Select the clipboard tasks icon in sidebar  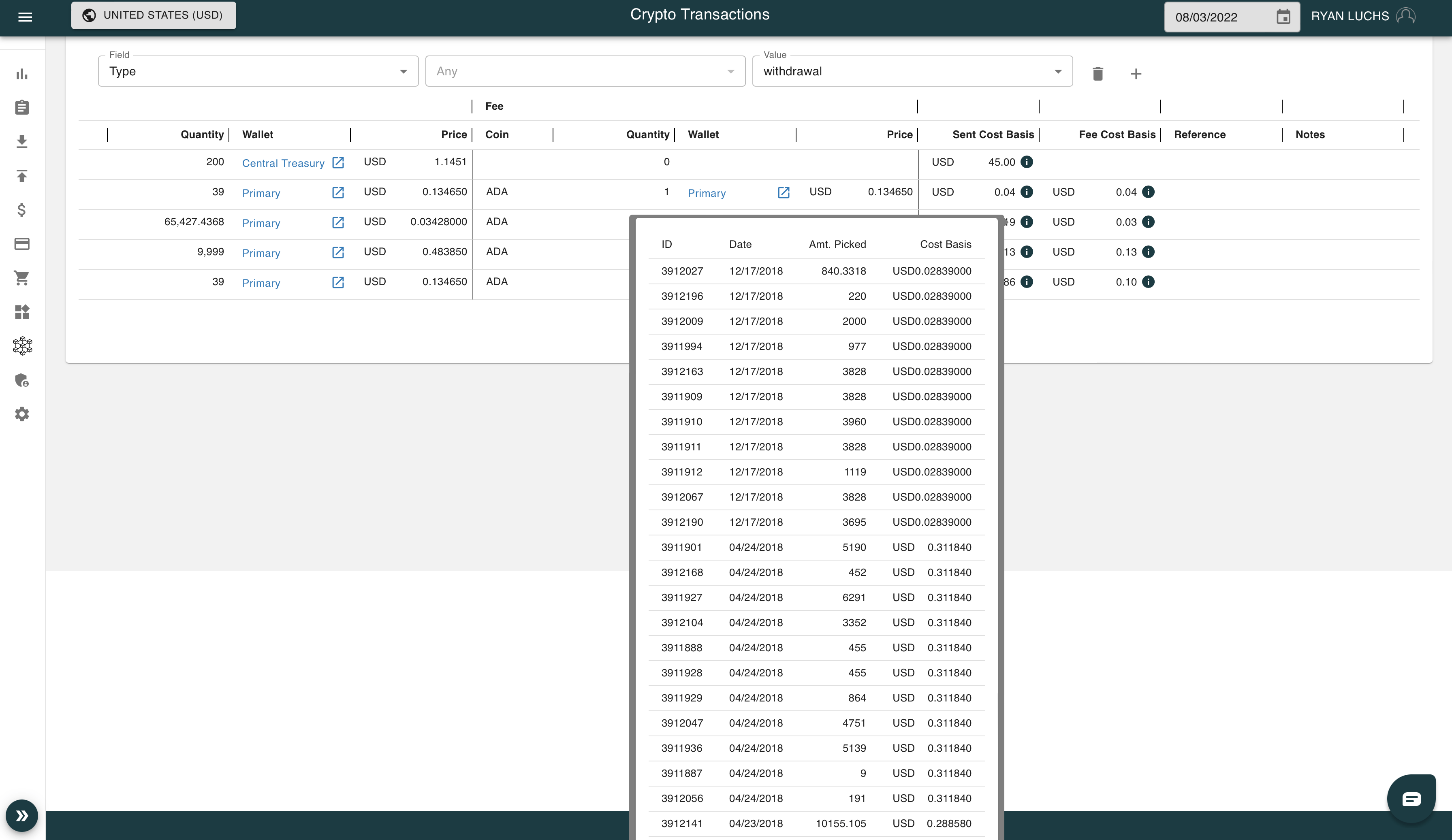click(x=22, y=108)
